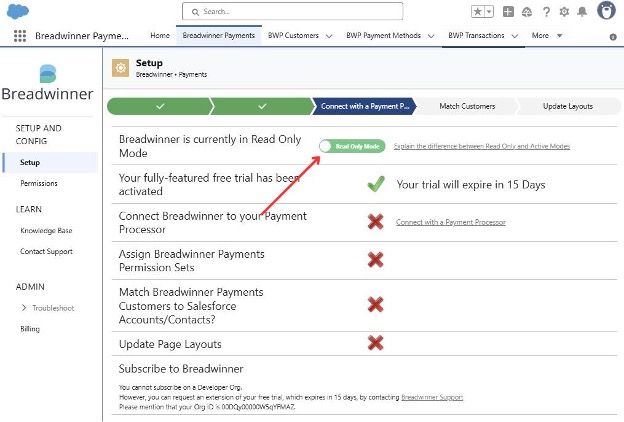
Task: Select the Match Customers progress step
Action: (x=468, y=106)
